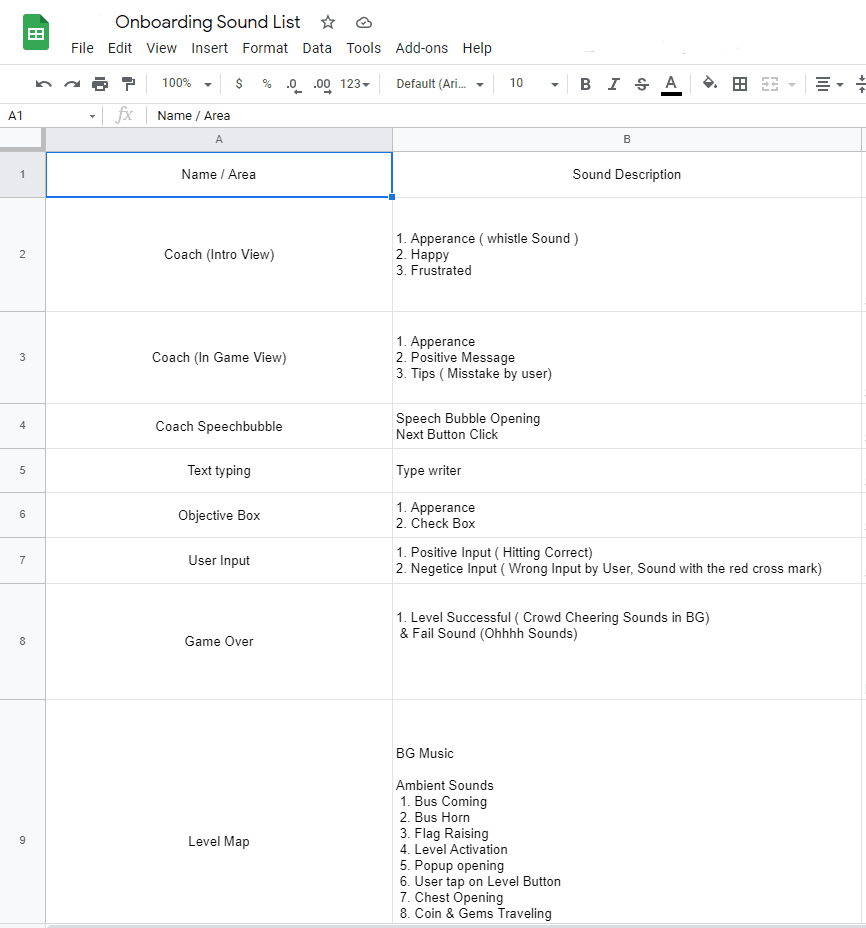
Task: Click the Print icon
Action: pyautogui.click(x=100, y=84)
